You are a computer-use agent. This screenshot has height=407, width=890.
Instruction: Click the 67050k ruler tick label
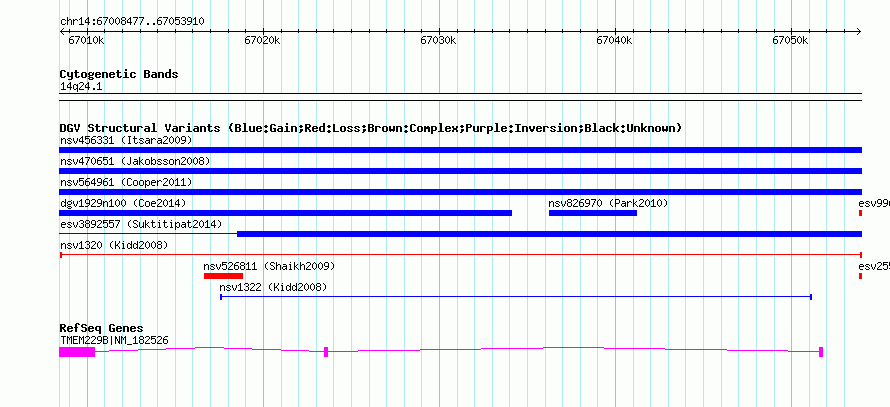click(790, 41)
